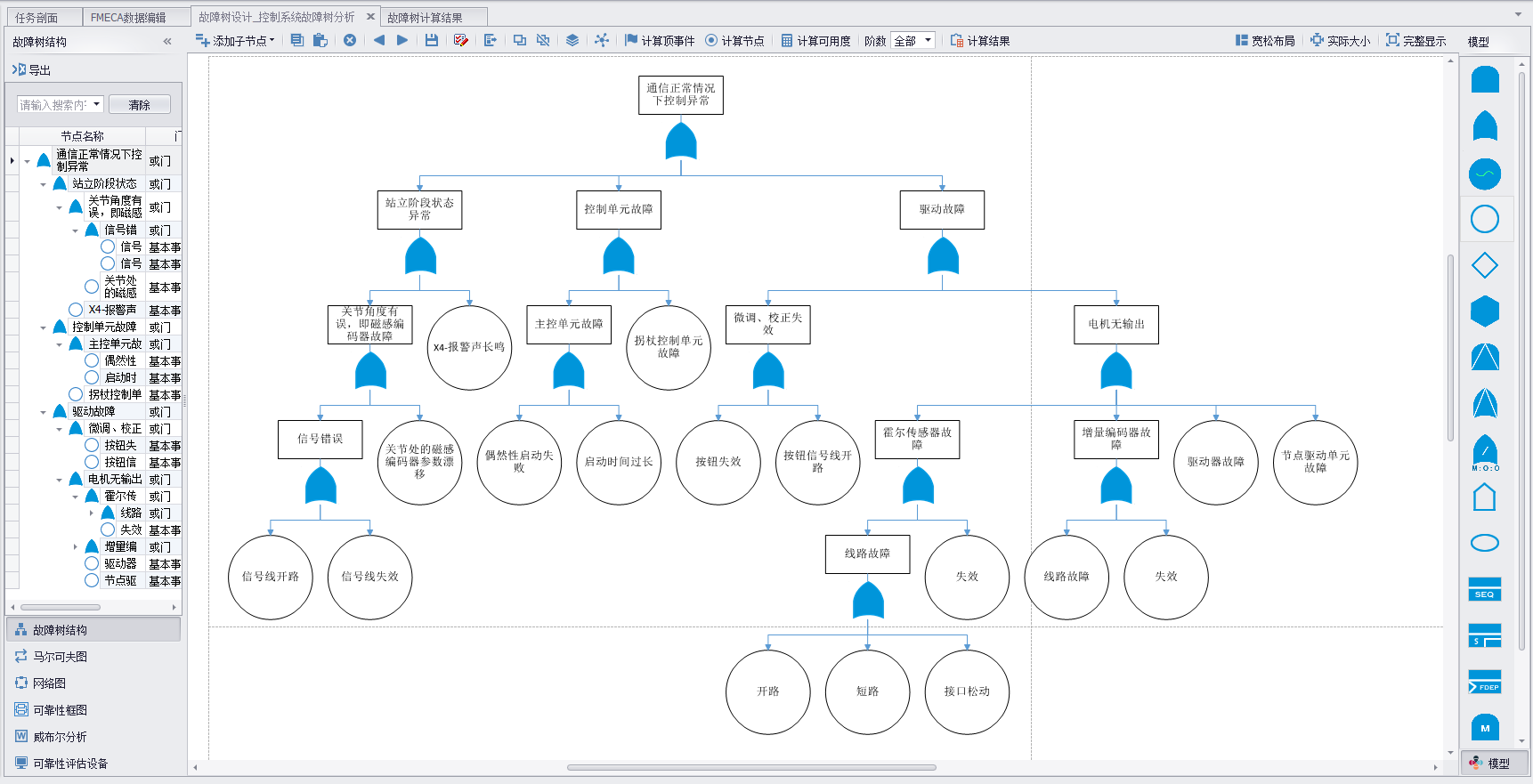Open the 阶数 全部 dropdown
This screenshot has height=784, width=1533.
click(x=912, y=41)
